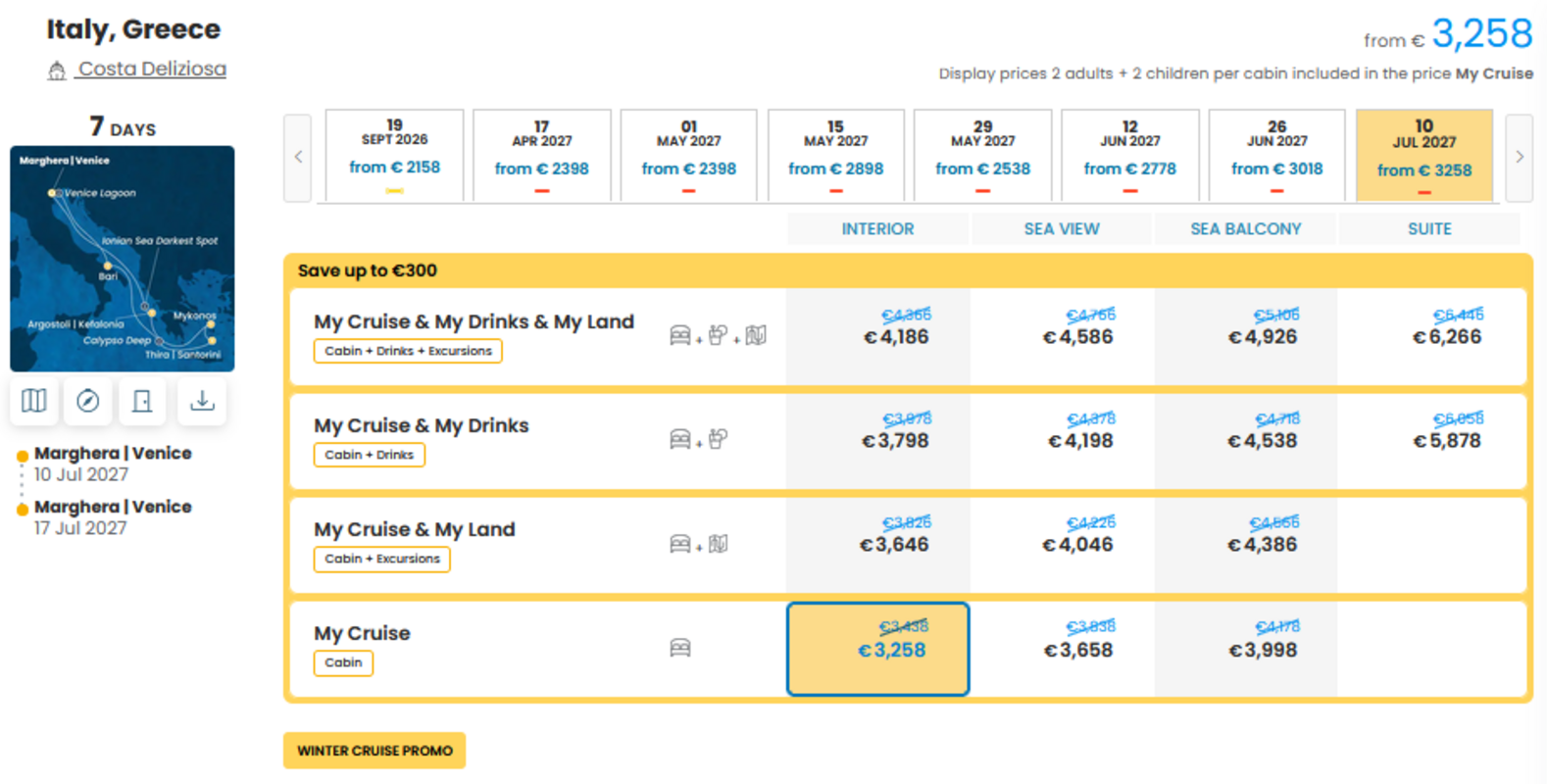Screen dimensions: 1547x784
Task: Click the ship icon beside Costa Deliziosa
Action: [x=57, y=70]
